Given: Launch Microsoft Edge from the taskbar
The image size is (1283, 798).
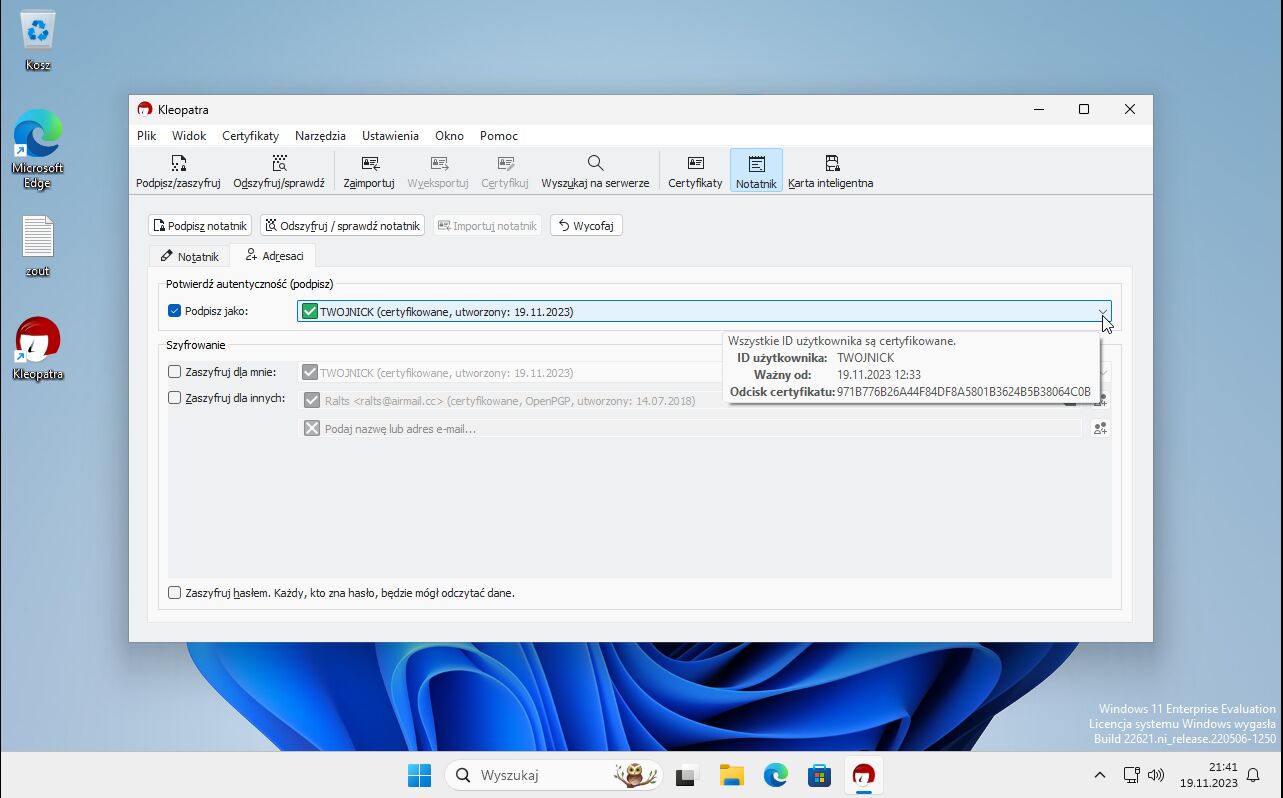Looking at the screenshot, I should pos(776,775).
